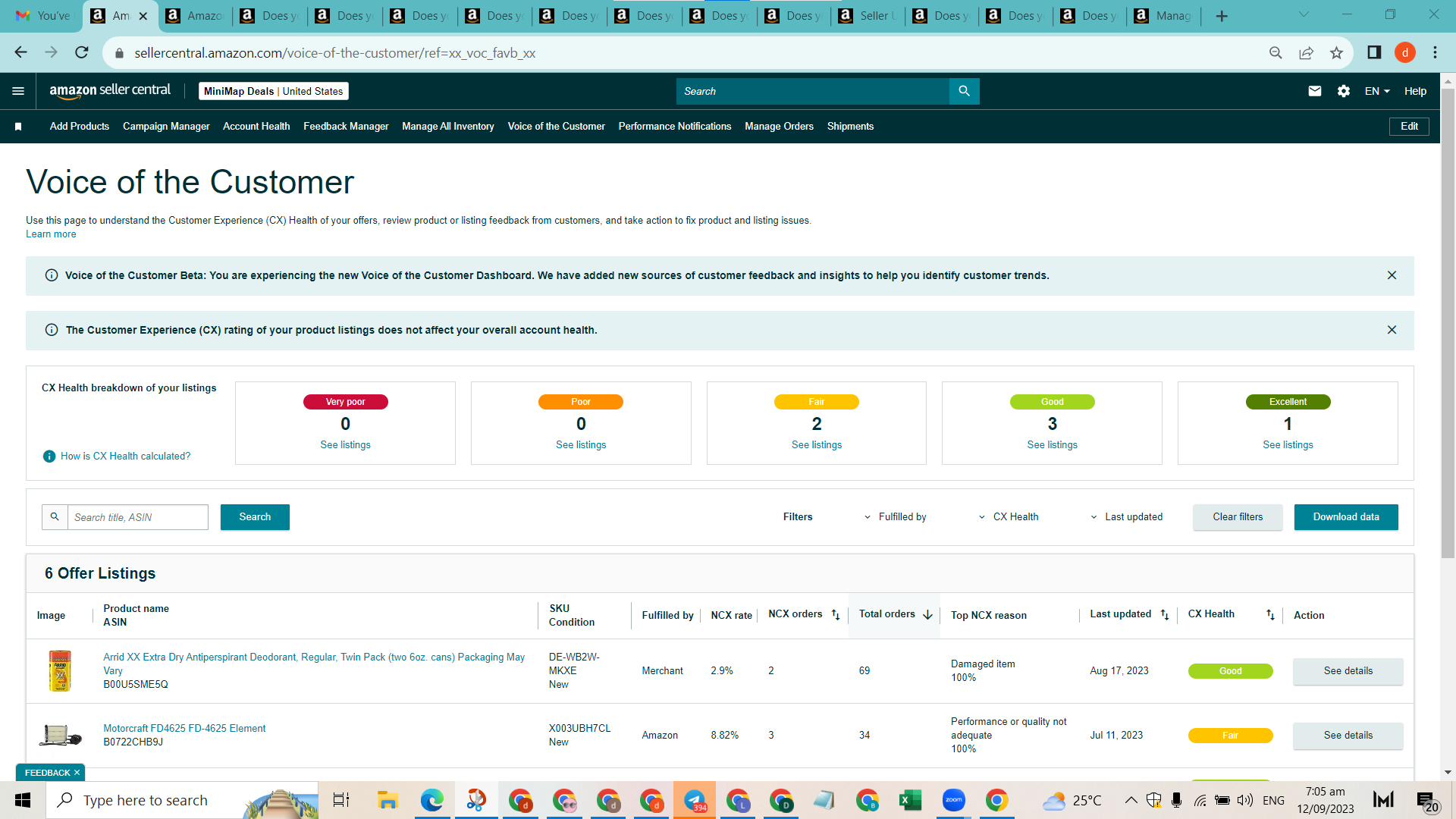1456x819 pixels.
Task: Open Microsoft Edge from the taskbar
Action: click(x=431, y=800)
